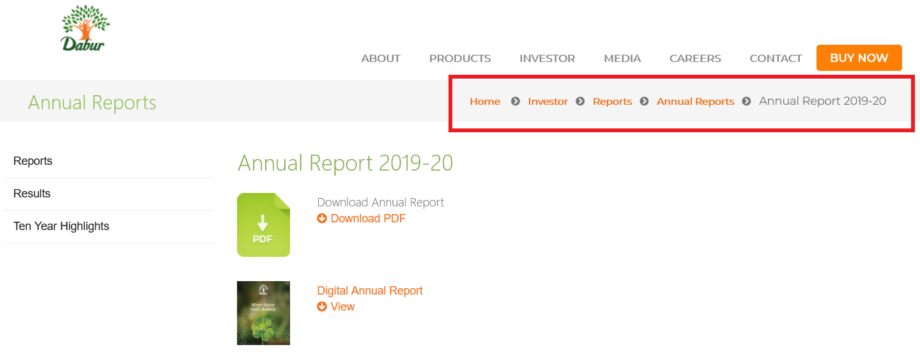Click the Reports breadcrumb link
Viewport: 920px width, 361px height.
coord(613,102)
